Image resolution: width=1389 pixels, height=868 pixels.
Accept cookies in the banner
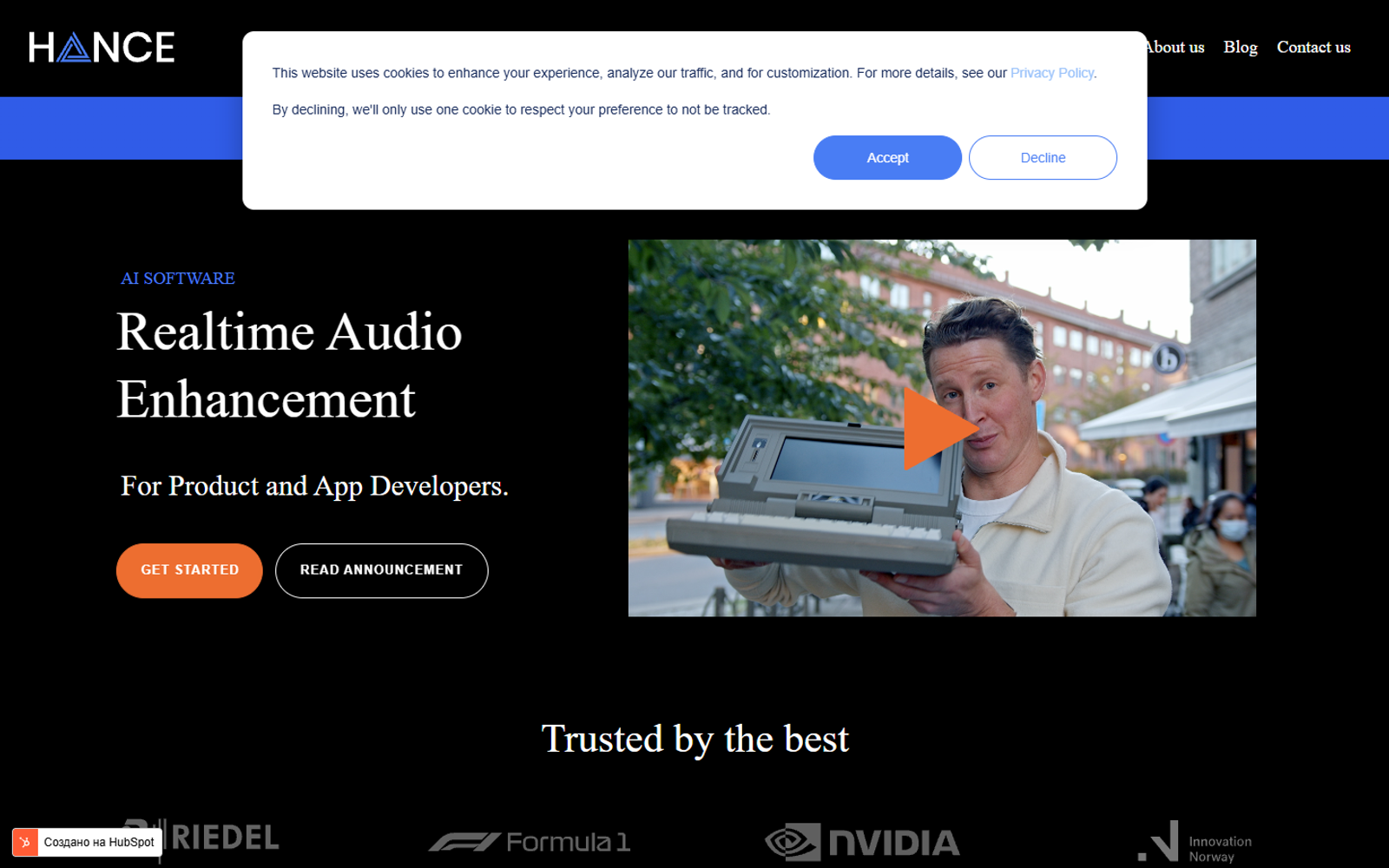coord(887,158)
